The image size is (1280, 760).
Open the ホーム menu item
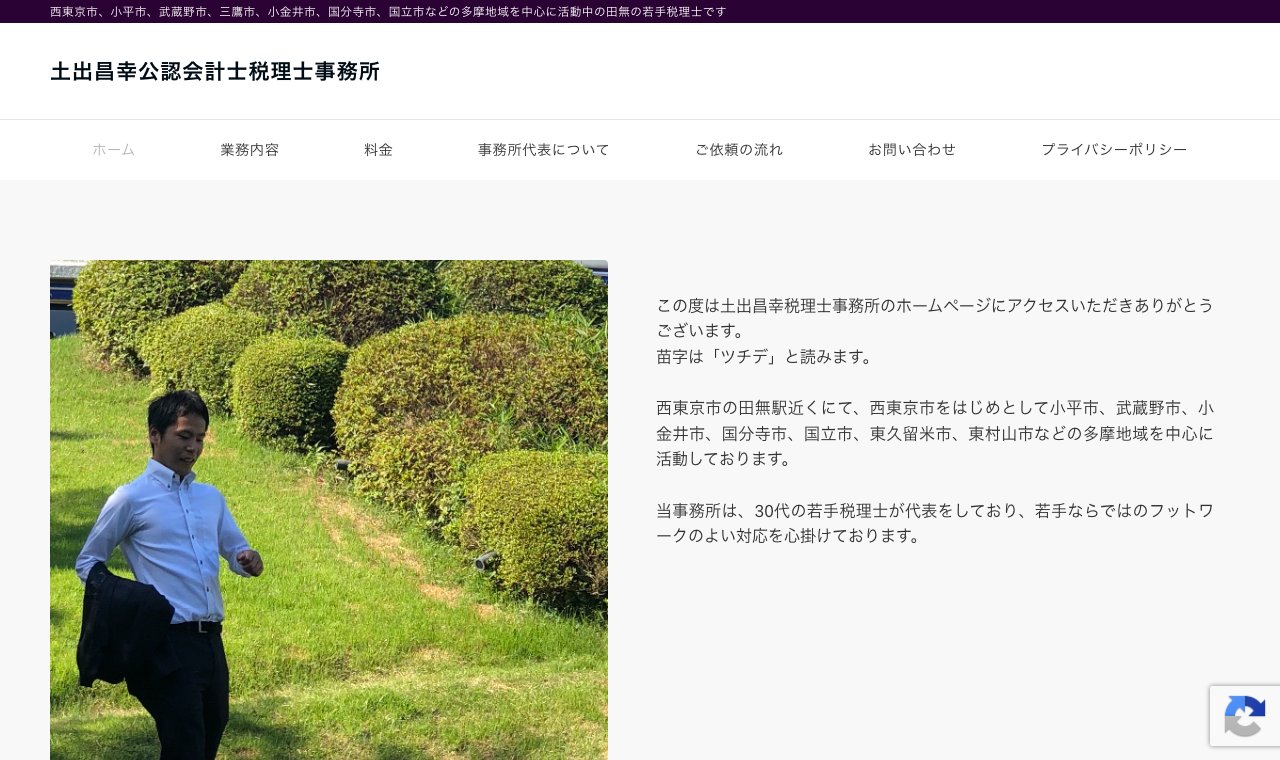[x=113, y=150]
